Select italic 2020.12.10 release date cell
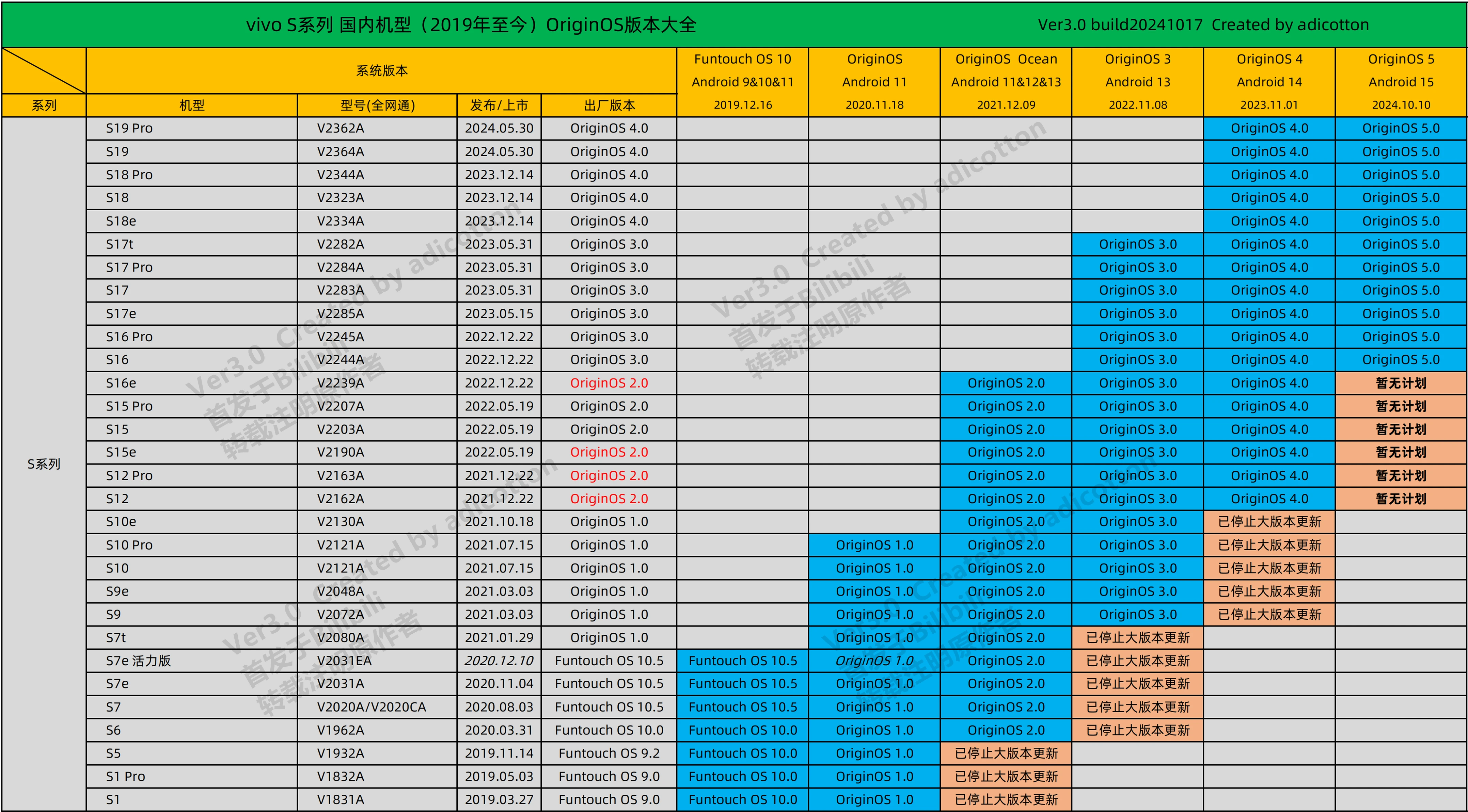 499,661
